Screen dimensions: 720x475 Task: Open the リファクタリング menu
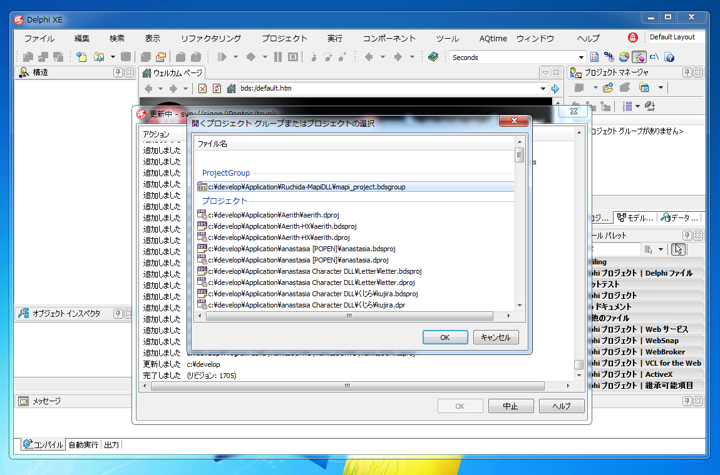point(210,38)
